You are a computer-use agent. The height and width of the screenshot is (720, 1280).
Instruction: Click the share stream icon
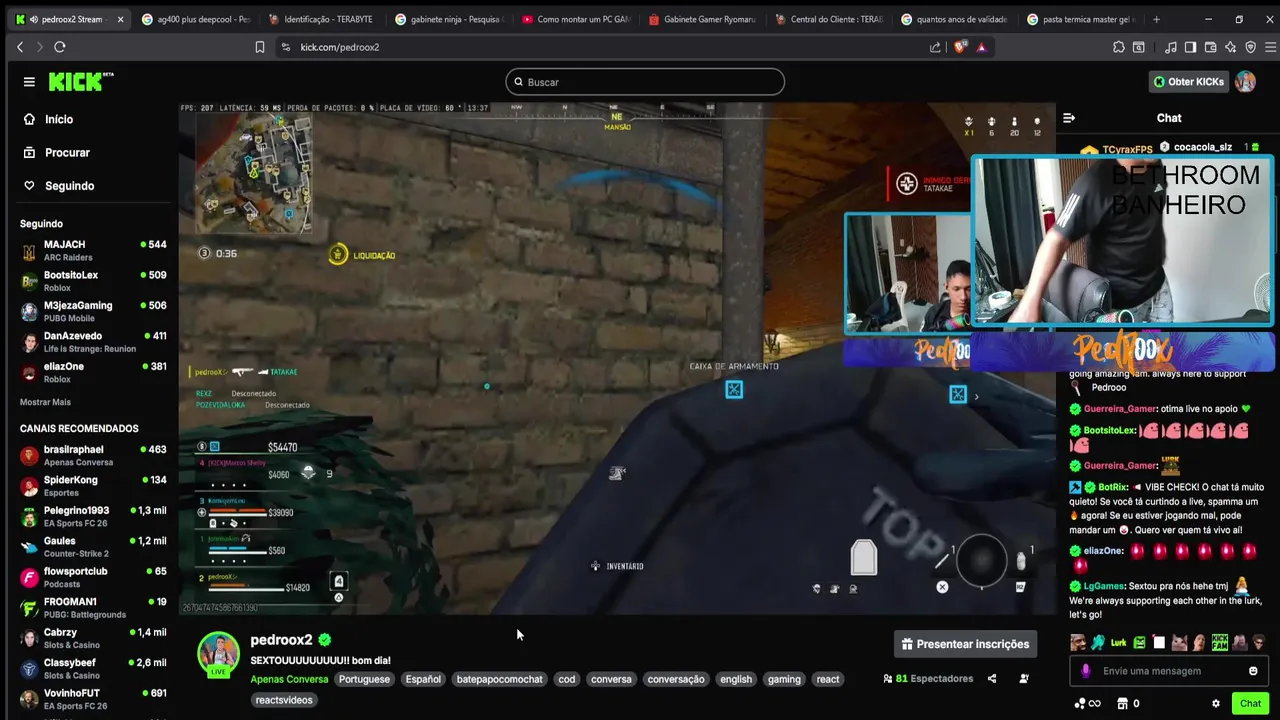(992, 679)
